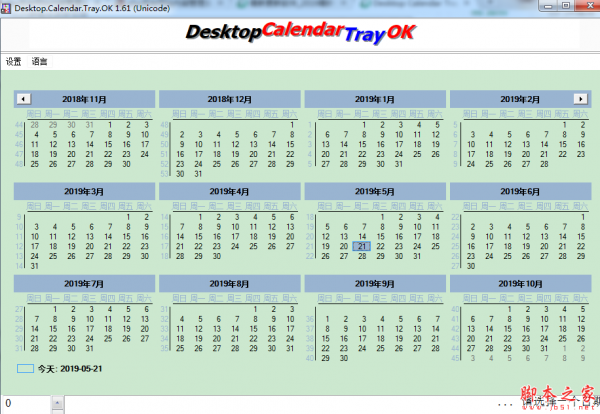The height and width of the screenshot is (414, 600).
Task: Select day 30 in April 2019
Action: [x=217, y=256]
